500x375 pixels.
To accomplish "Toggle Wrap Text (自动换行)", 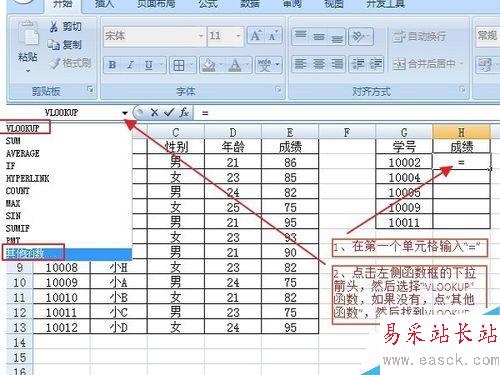I will (x=419, y=36).
